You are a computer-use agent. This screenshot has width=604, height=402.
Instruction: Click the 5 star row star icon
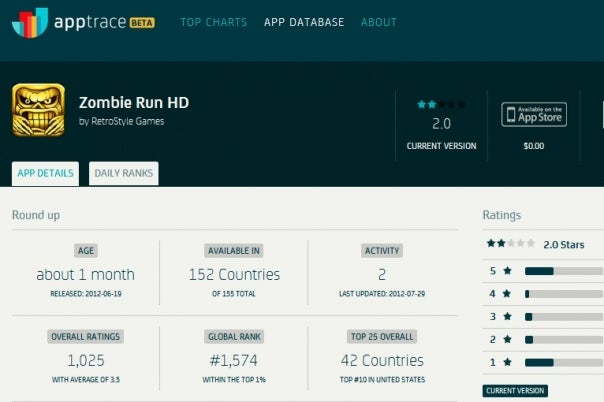(x=508, y=271)
